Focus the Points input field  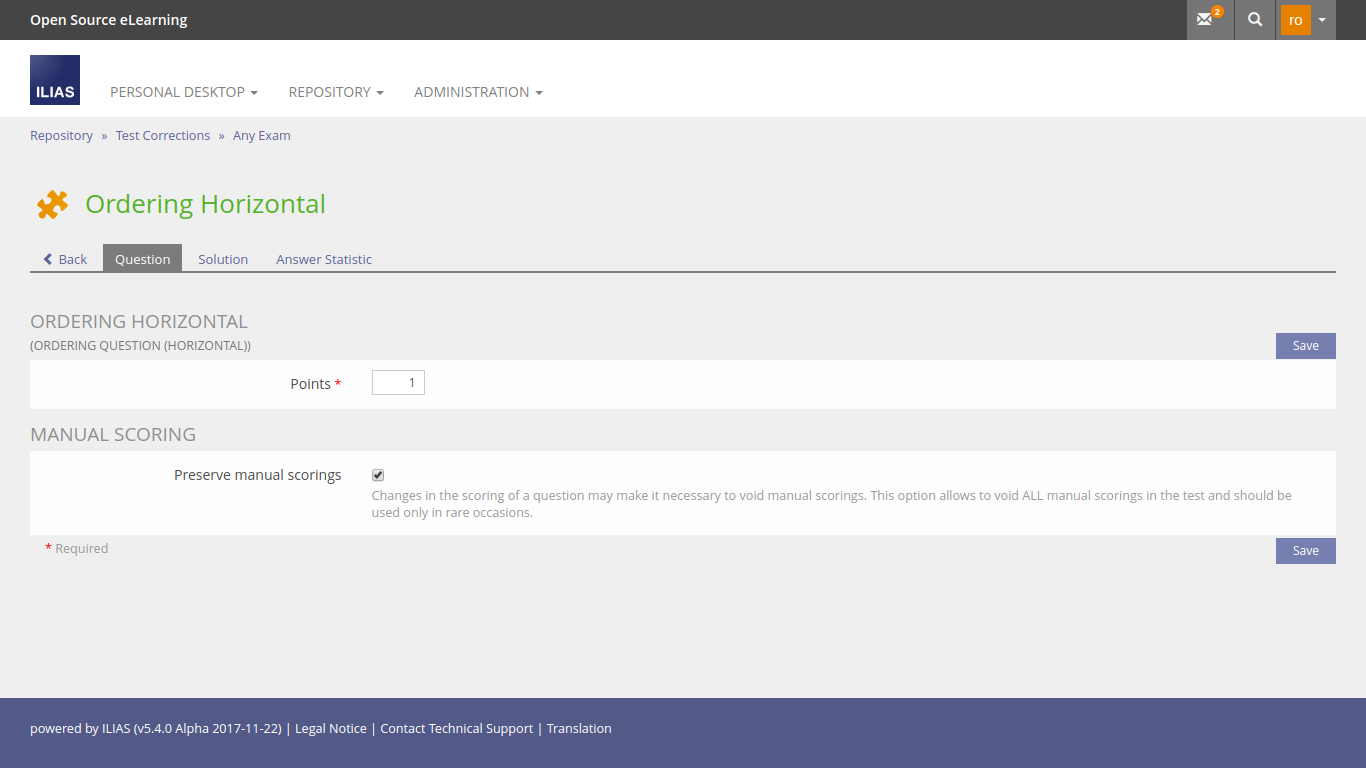point(398,382)
